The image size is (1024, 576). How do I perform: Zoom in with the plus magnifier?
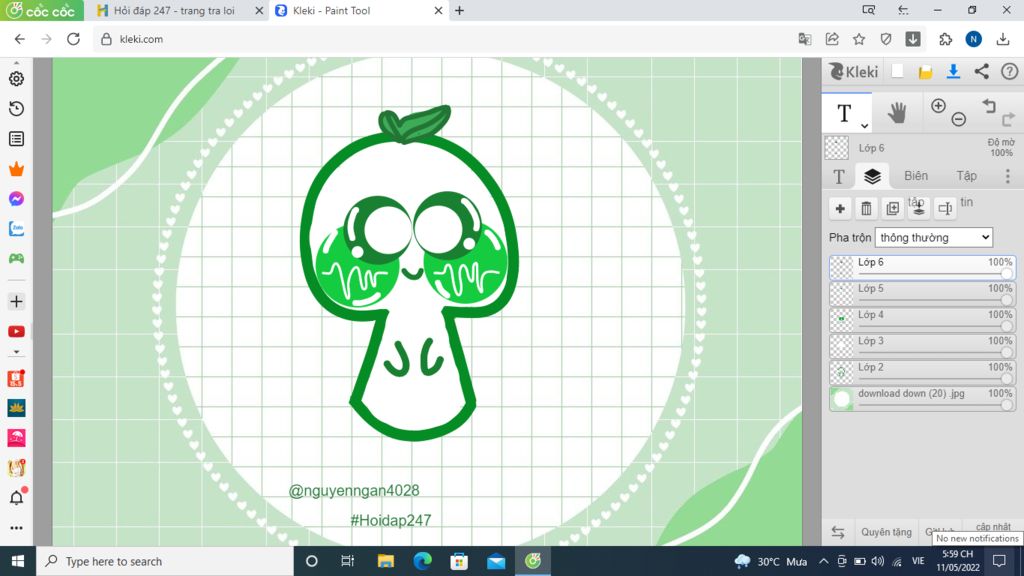click(x=938, y=106)
